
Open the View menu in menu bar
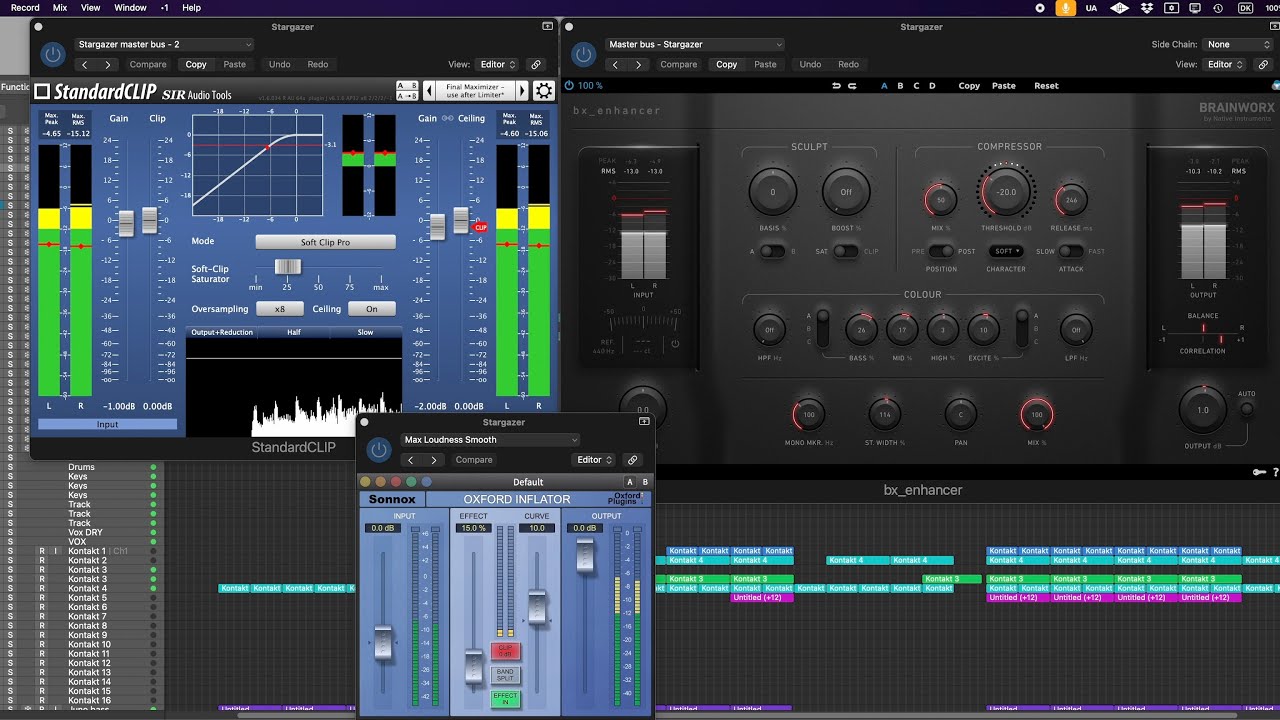coord(90,7)
